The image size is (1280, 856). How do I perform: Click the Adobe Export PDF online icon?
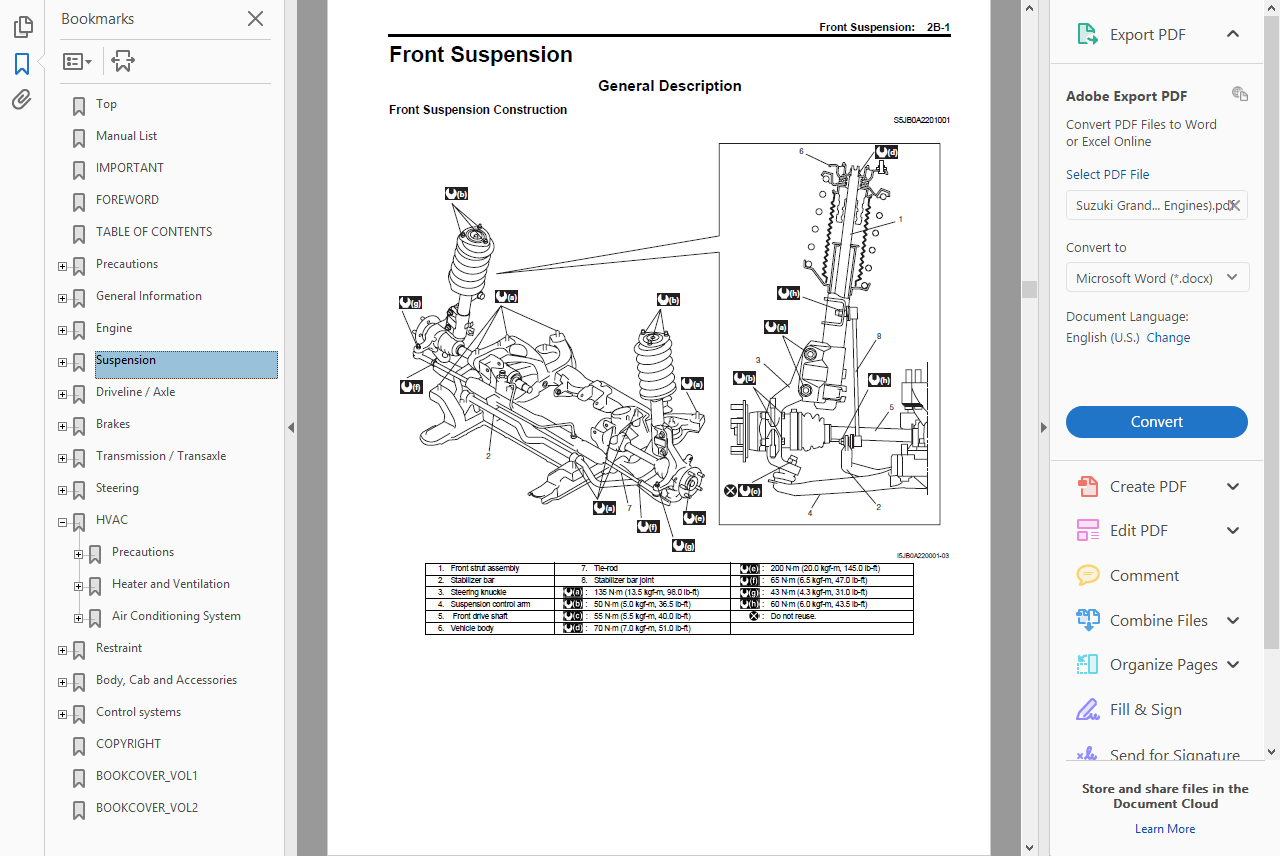(1240, 93)
